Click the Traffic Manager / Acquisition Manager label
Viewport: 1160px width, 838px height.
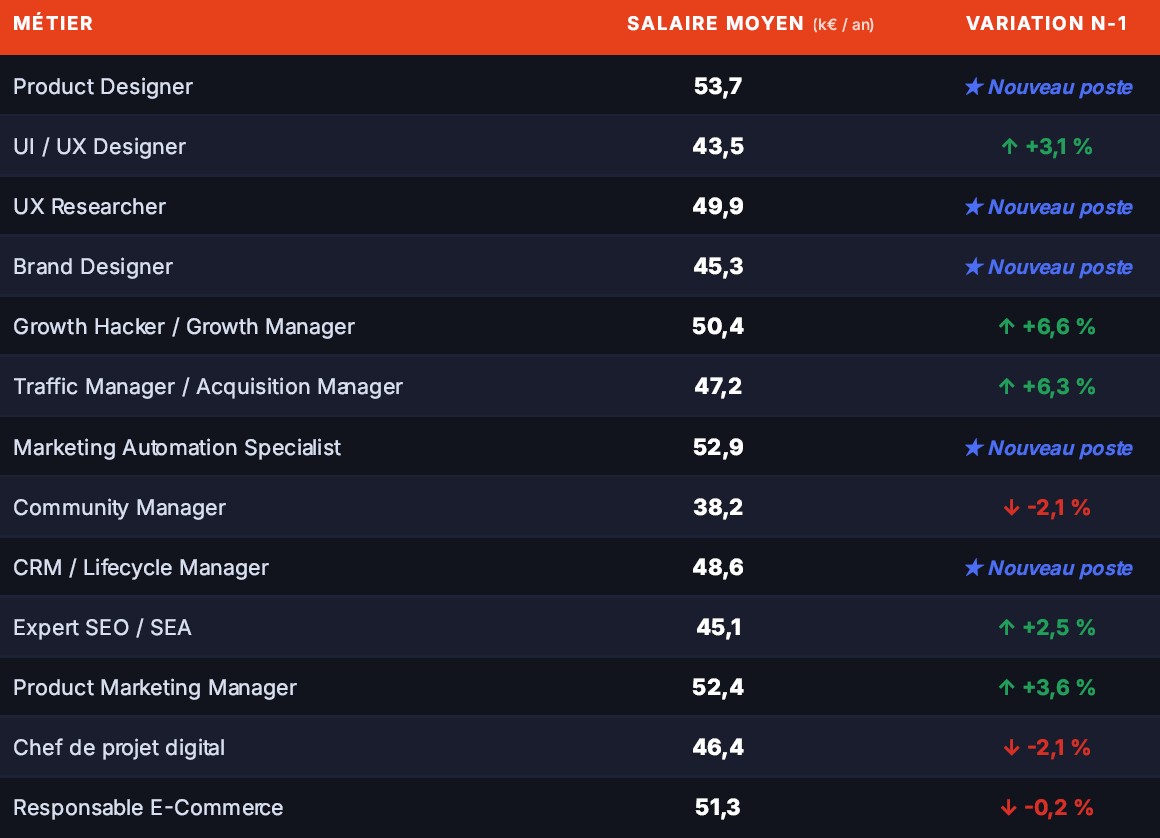click(208, 387)
